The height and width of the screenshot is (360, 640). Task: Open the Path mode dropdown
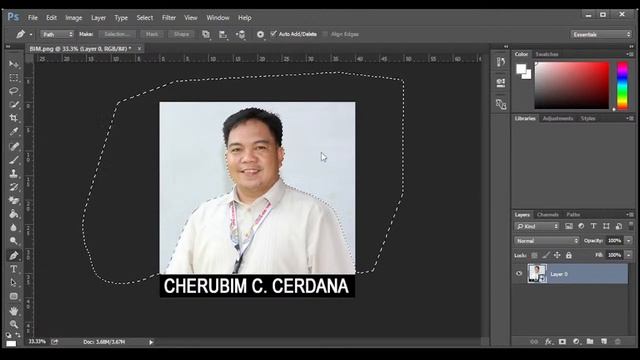click(57, 34)
